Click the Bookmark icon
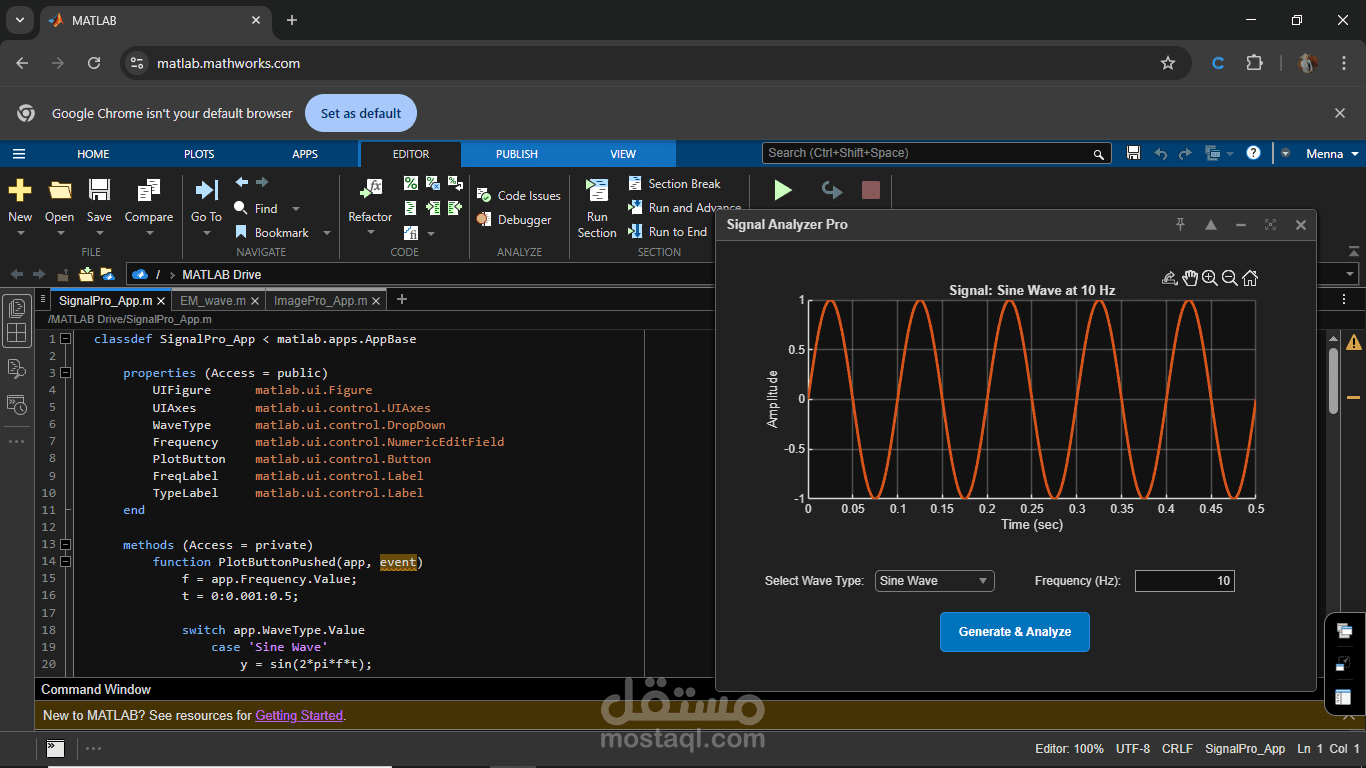The image size is (1366, 768). (242, 232)
